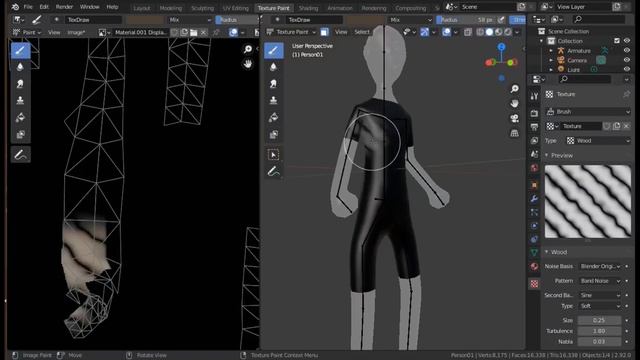Click brown brush color swatch in image editor
This screenshot has width=640, height=360.
[x=145, y=20]
